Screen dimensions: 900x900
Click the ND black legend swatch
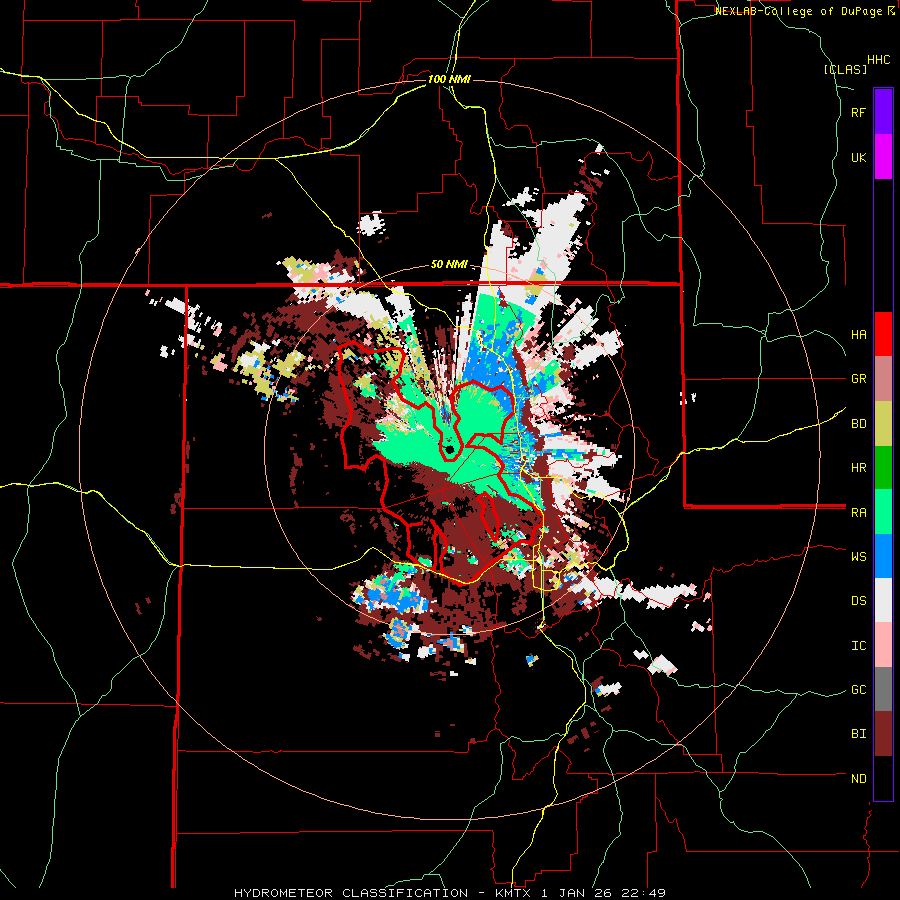tap(883, 778)
